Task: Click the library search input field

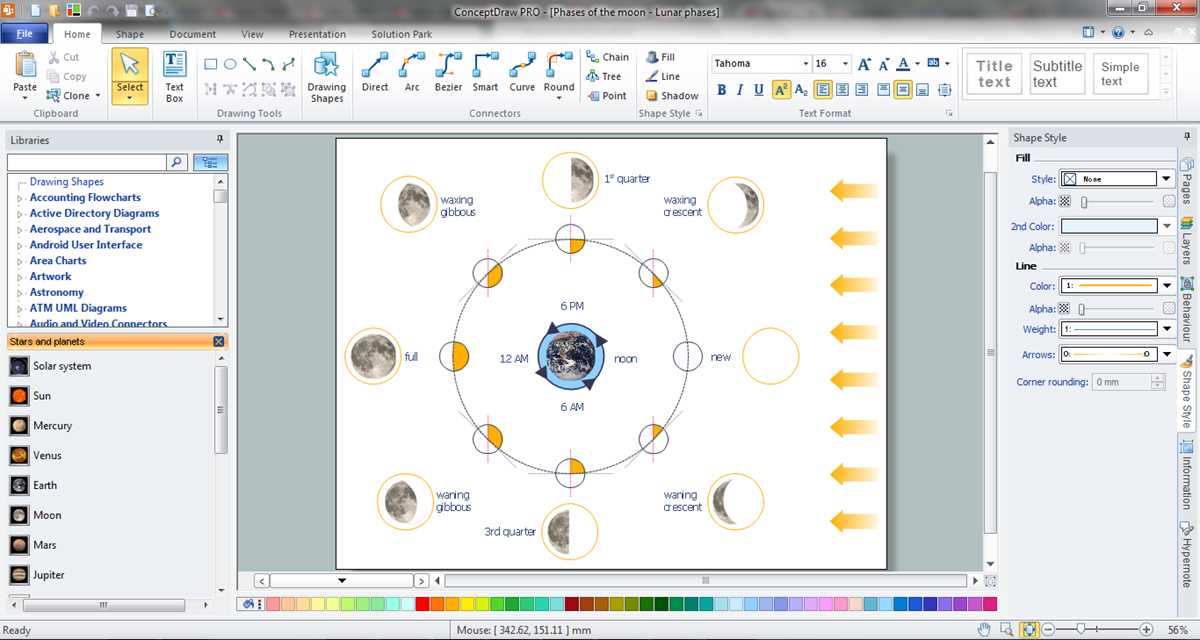Action: tap(86, 161)
